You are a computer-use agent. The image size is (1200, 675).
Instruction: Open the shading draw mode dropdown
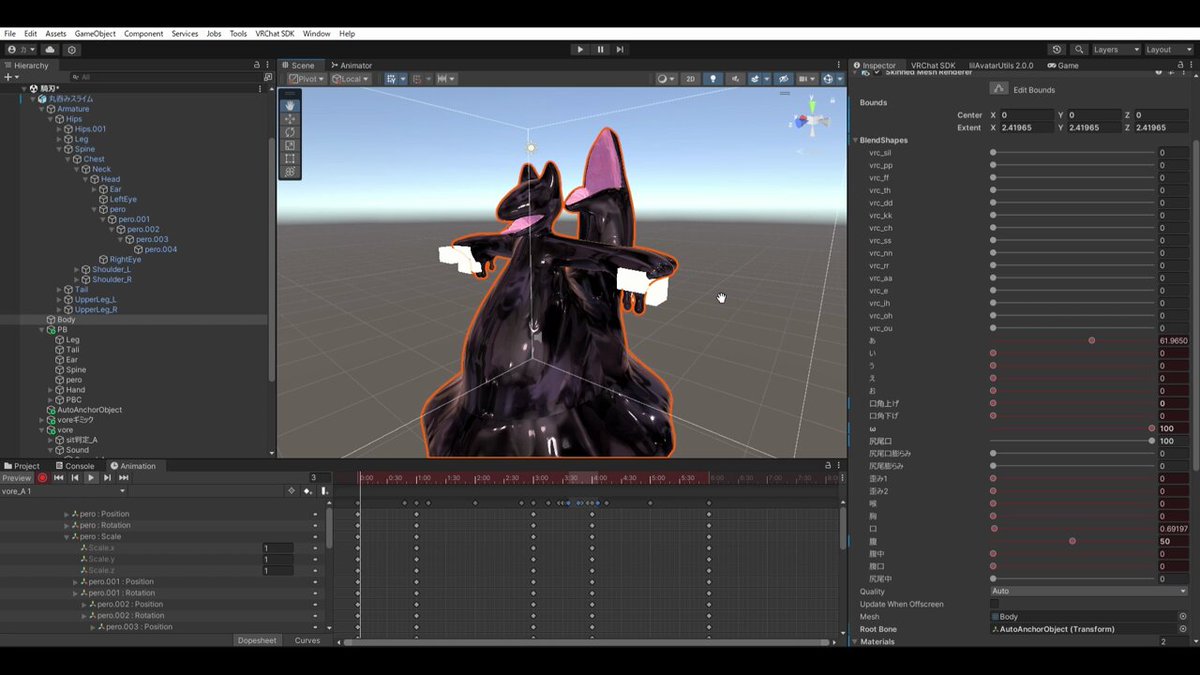tap(666, 79)
